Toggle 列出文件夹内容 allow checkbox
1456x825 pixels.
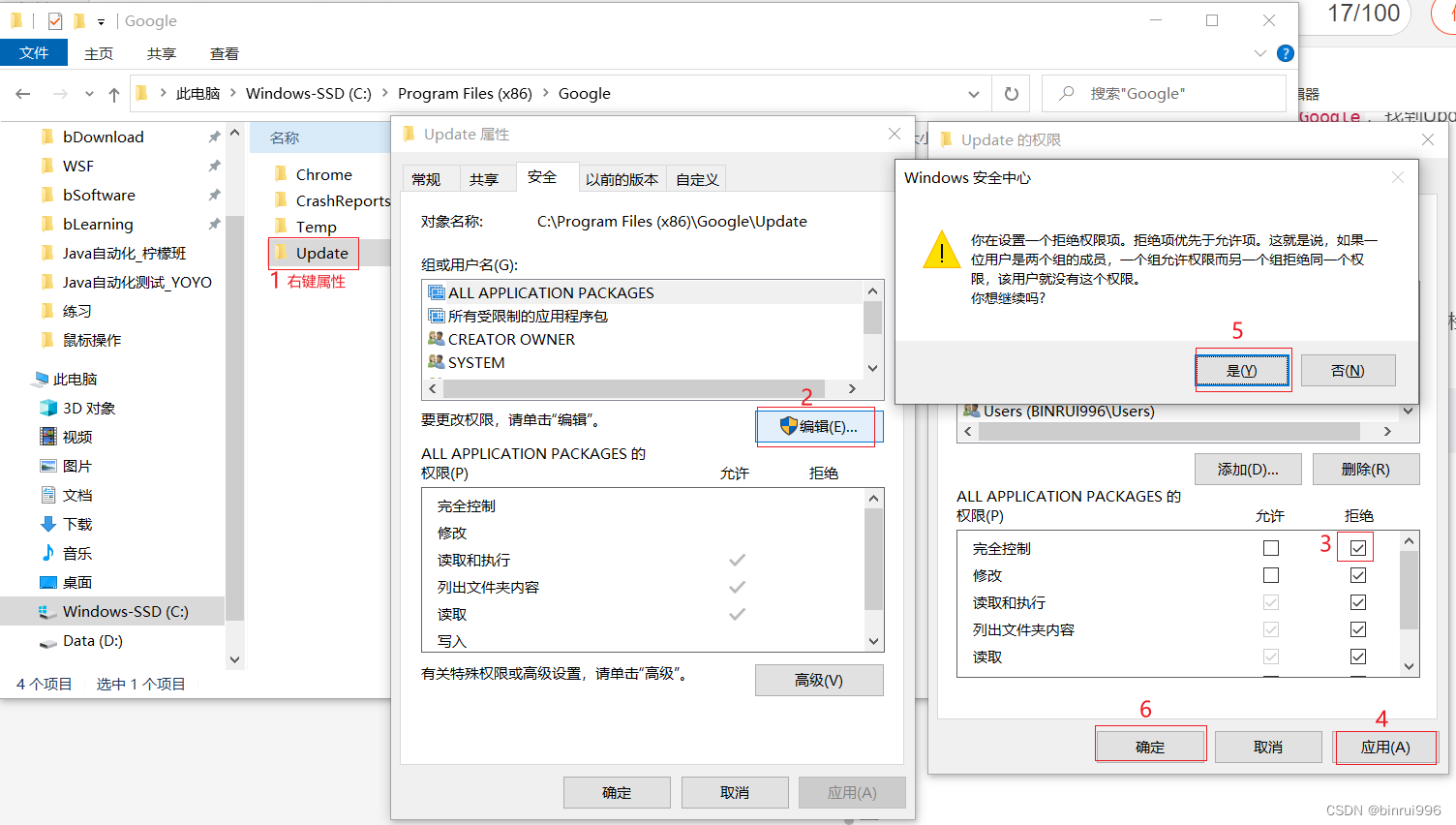pyautogui.click(x=1271, y=629)
